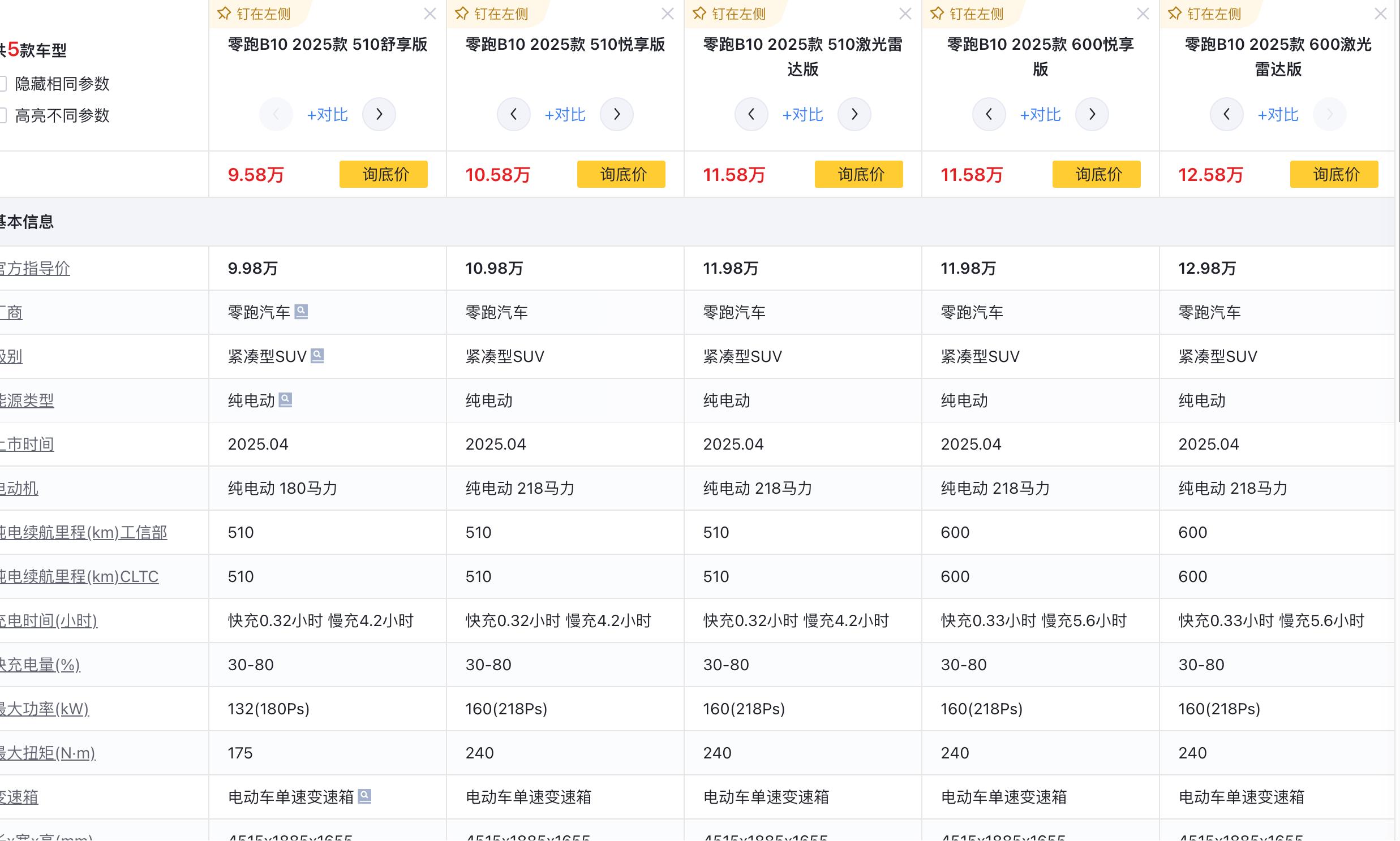Open the 官方指导价 parameter explanation link
The width and height of the screenshot is (1400, 841).
tap(34, 268)
